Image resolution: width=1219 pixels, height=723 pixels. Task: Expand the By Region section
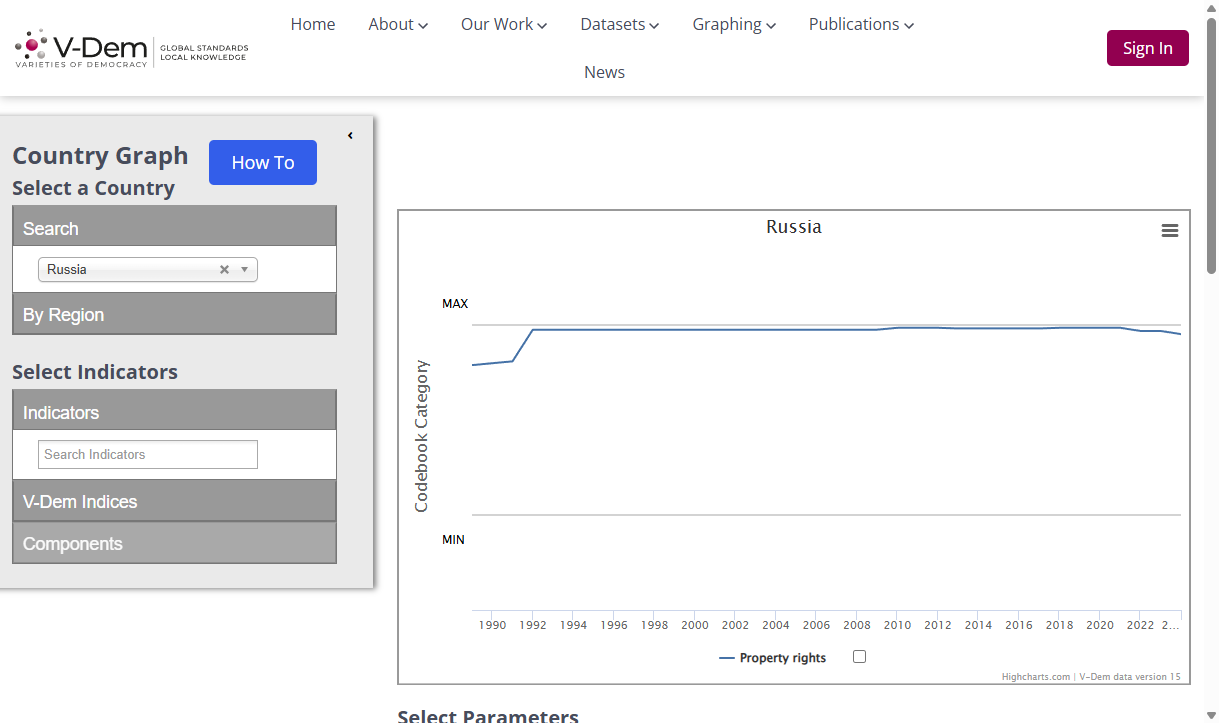[174, 314]
